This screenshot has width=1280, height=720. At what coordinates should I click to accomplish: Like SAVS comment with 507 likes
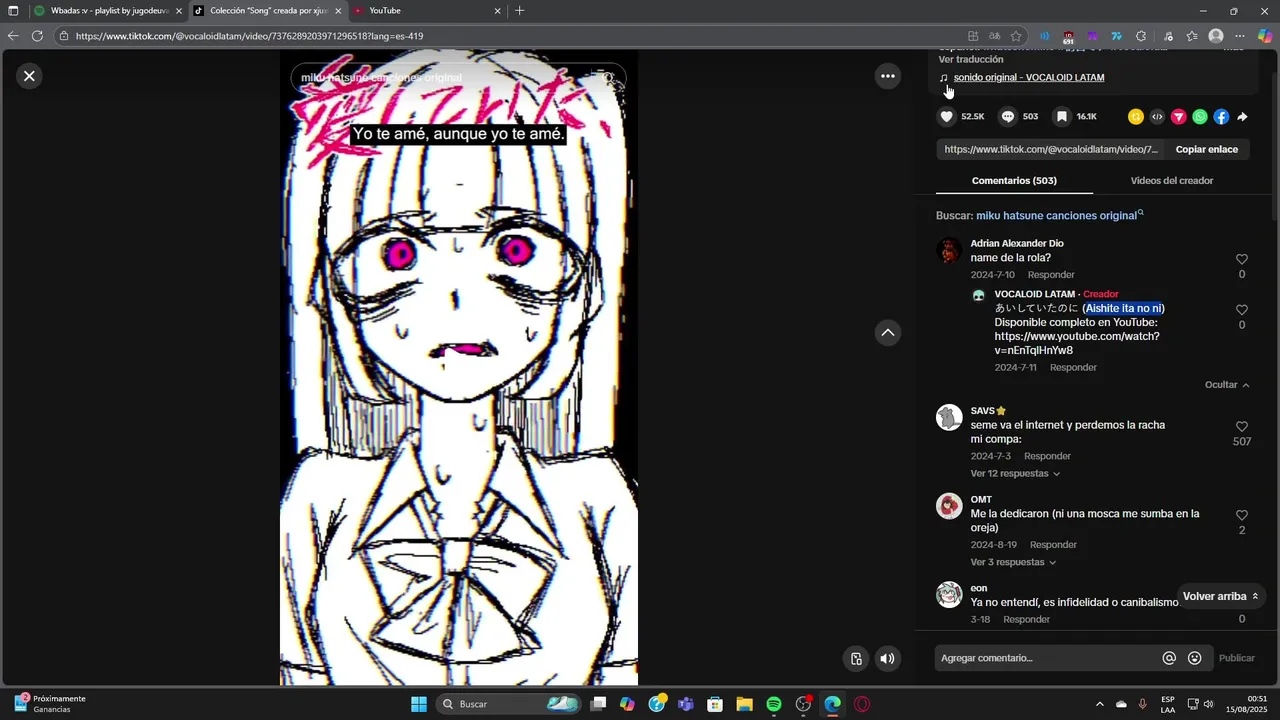(x=1242, y=427)
